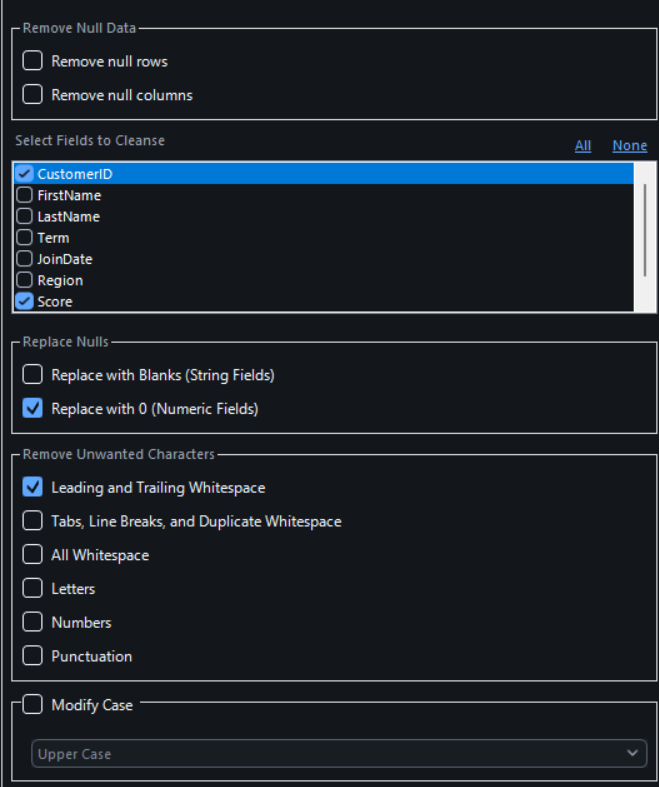Check the Region field
The width and height of the screenshot is (659, 787).
[x=25, y=280]
